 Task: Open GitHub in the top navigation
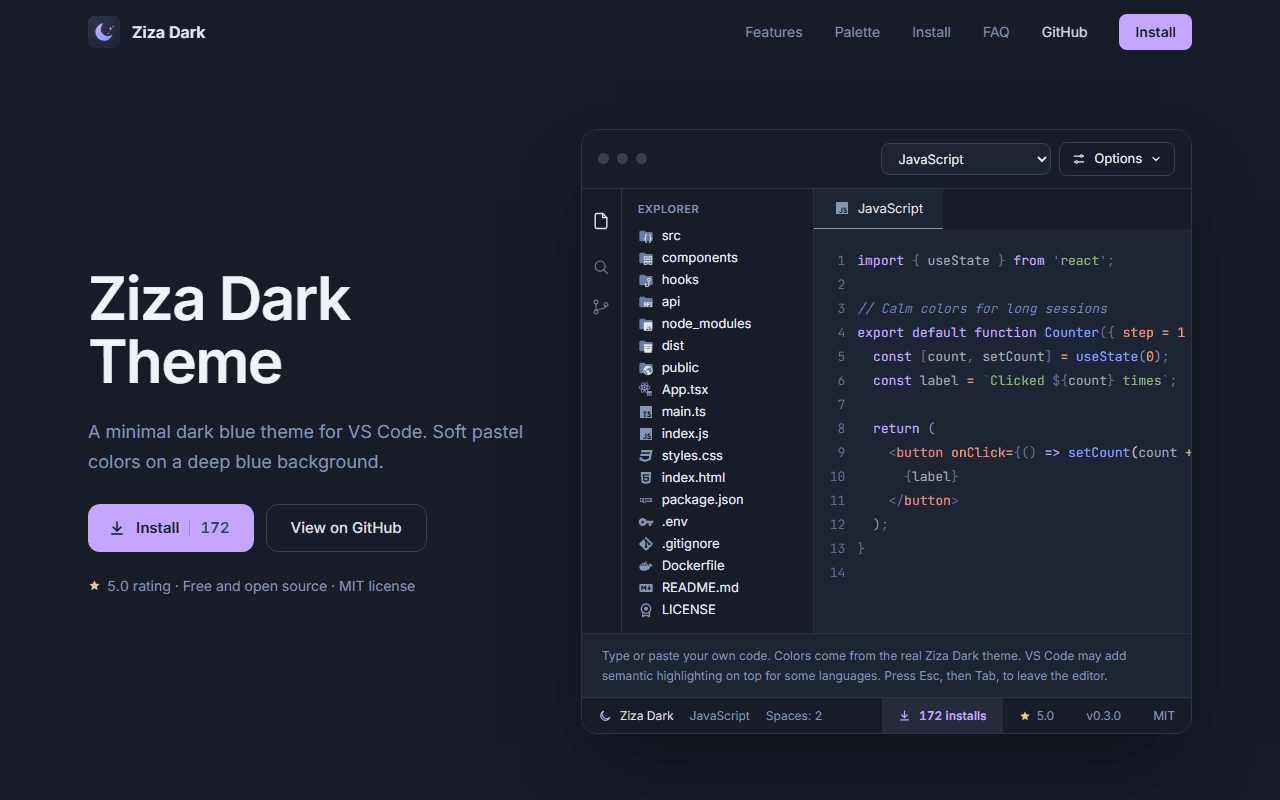[x=1064, y=32]
